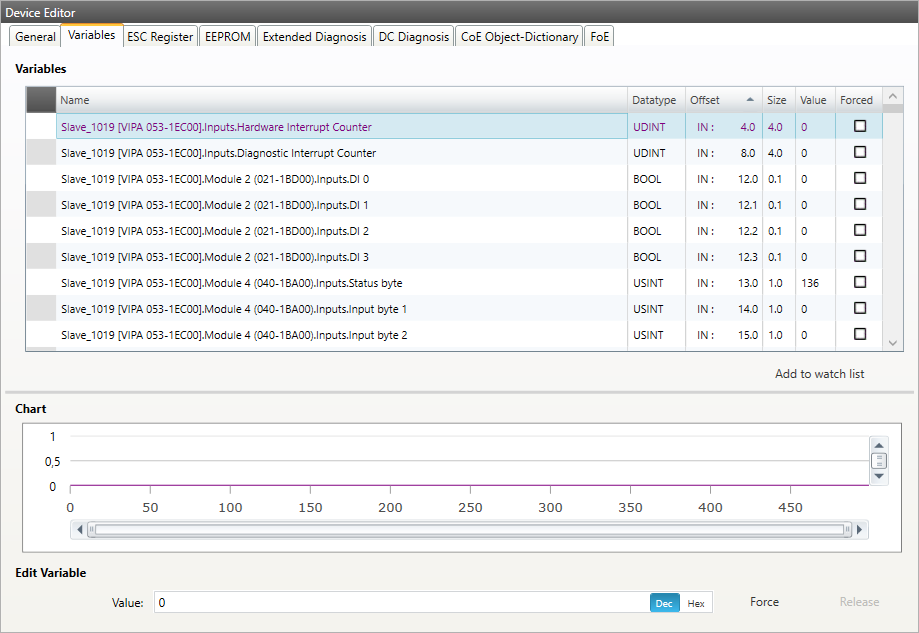Sort variables by Datatype column header
919x633 pixels.
[x=654, y=100]
